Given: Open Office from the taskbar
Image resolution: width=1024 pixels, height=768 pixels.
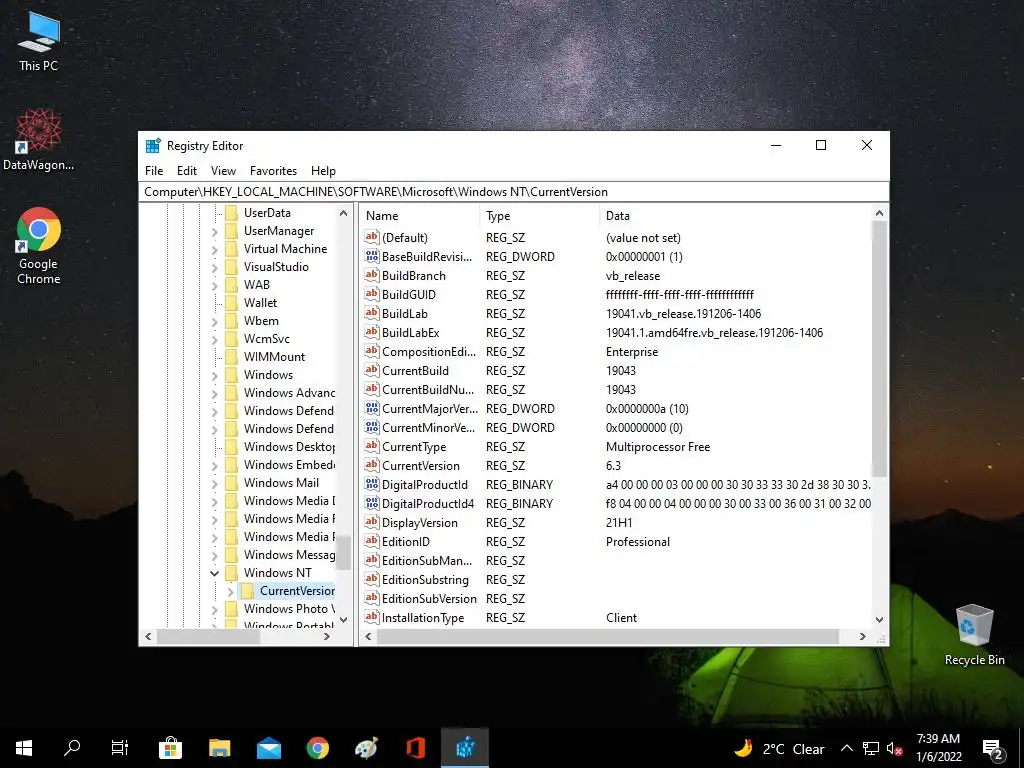Looking at the screenshot, I should tap(415, 748).
